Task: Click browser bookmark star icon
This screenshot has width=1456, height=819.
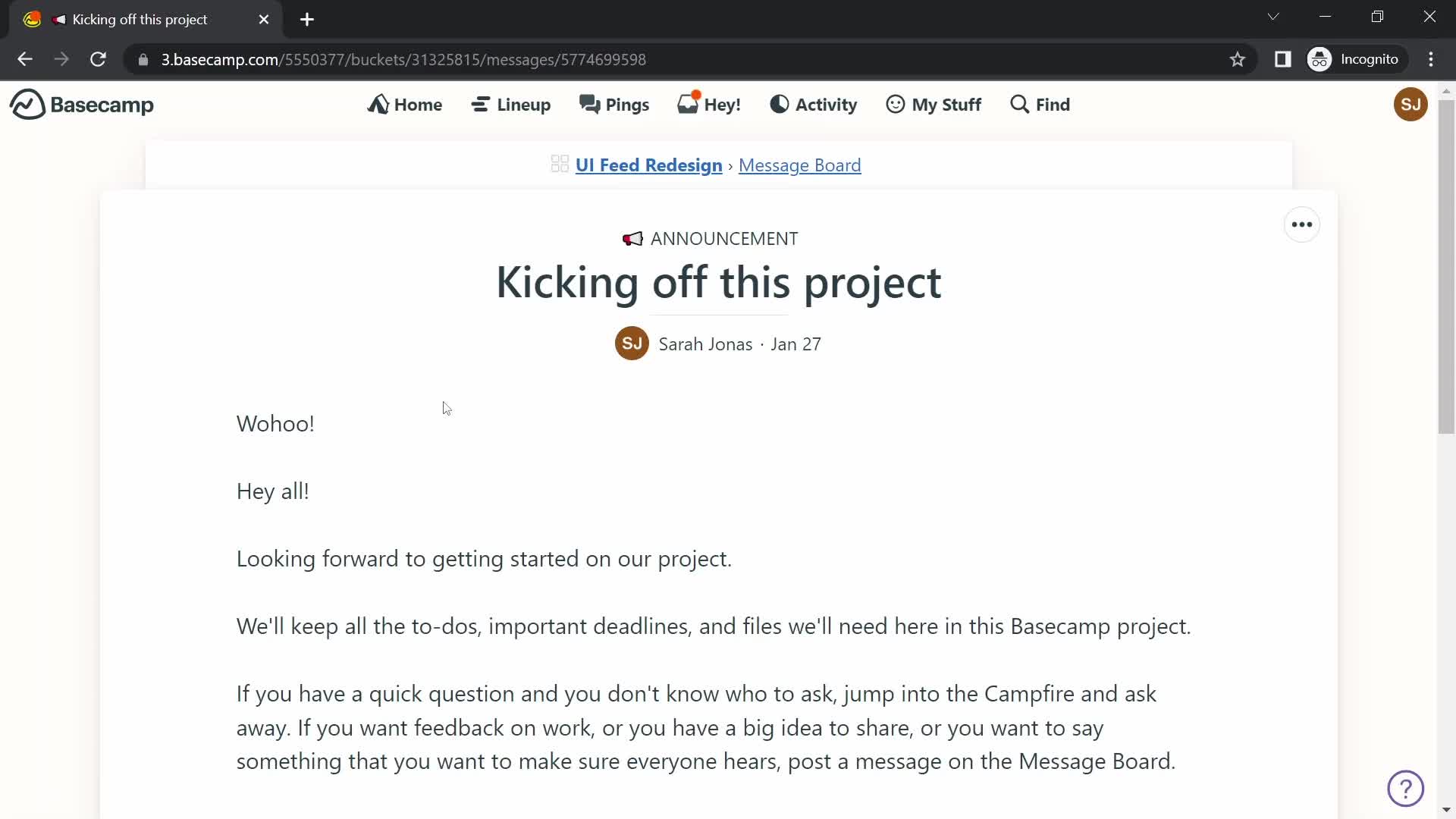Action: click(x=1237, y=59)
